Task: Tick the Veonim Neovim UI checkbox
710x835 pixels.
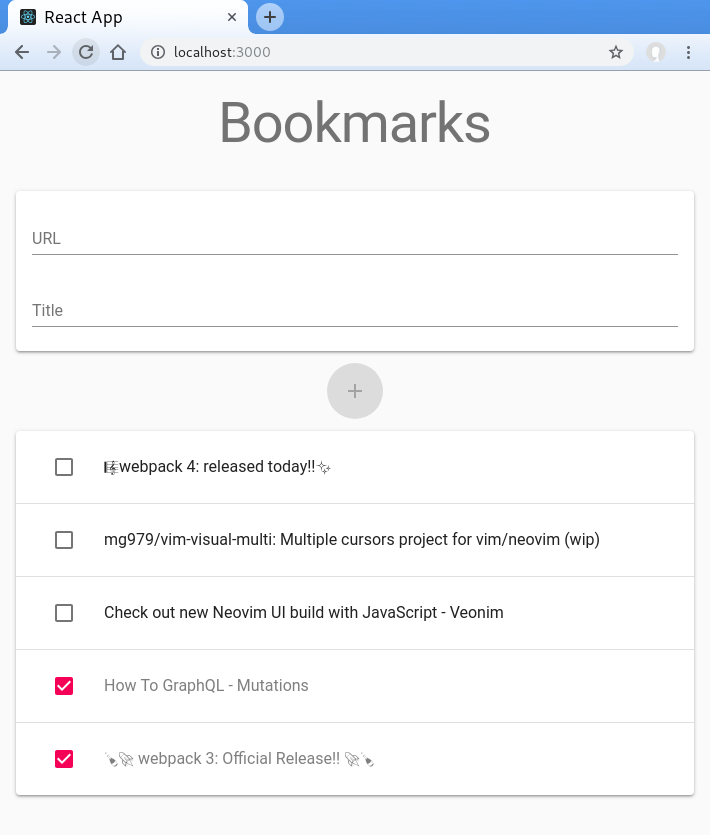Action: (64, 613)
